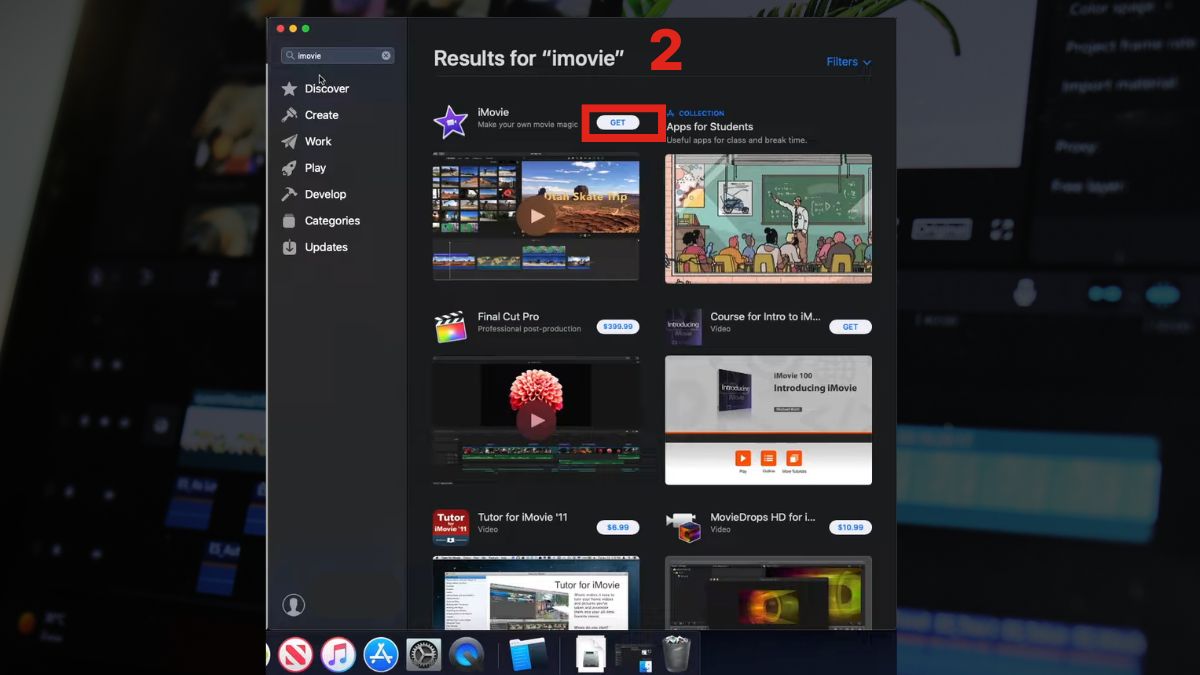Open the Tutor for iMovie '11 title
The height and width of the screenshot is (675, 1200).
pyautogui.click(x=522, y=517)
